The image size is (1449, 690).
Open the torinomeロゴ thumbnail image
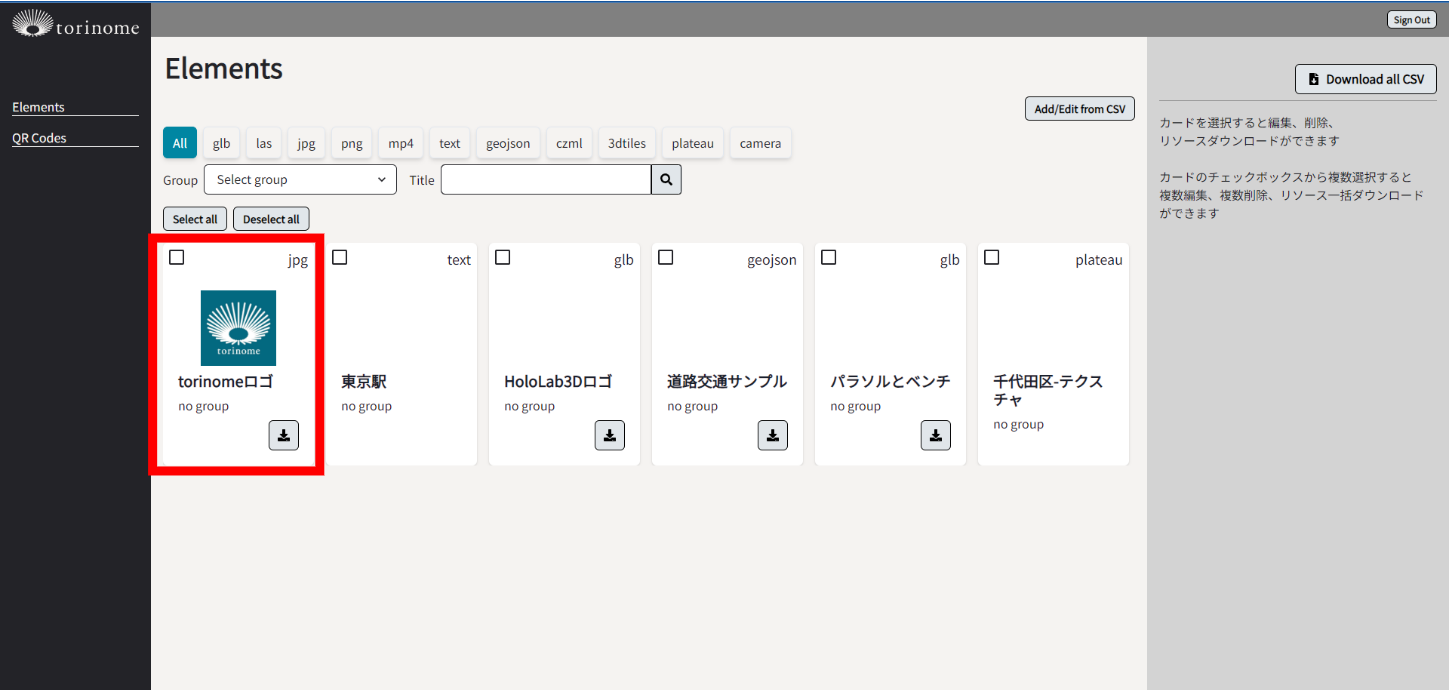(x=238, y=328)
